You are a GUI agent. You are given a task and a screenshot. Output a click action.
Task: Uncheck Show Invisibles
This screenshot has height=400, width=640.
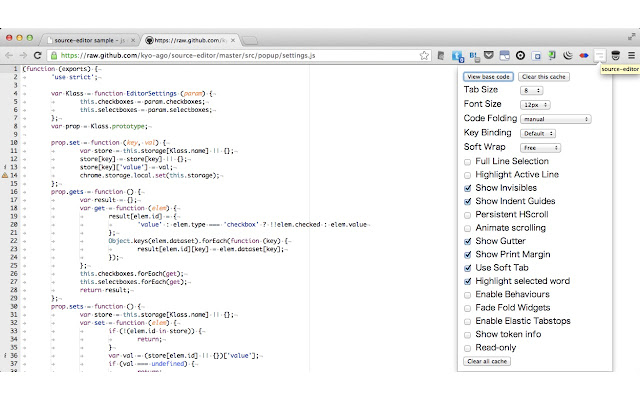(x=467, y=189)
